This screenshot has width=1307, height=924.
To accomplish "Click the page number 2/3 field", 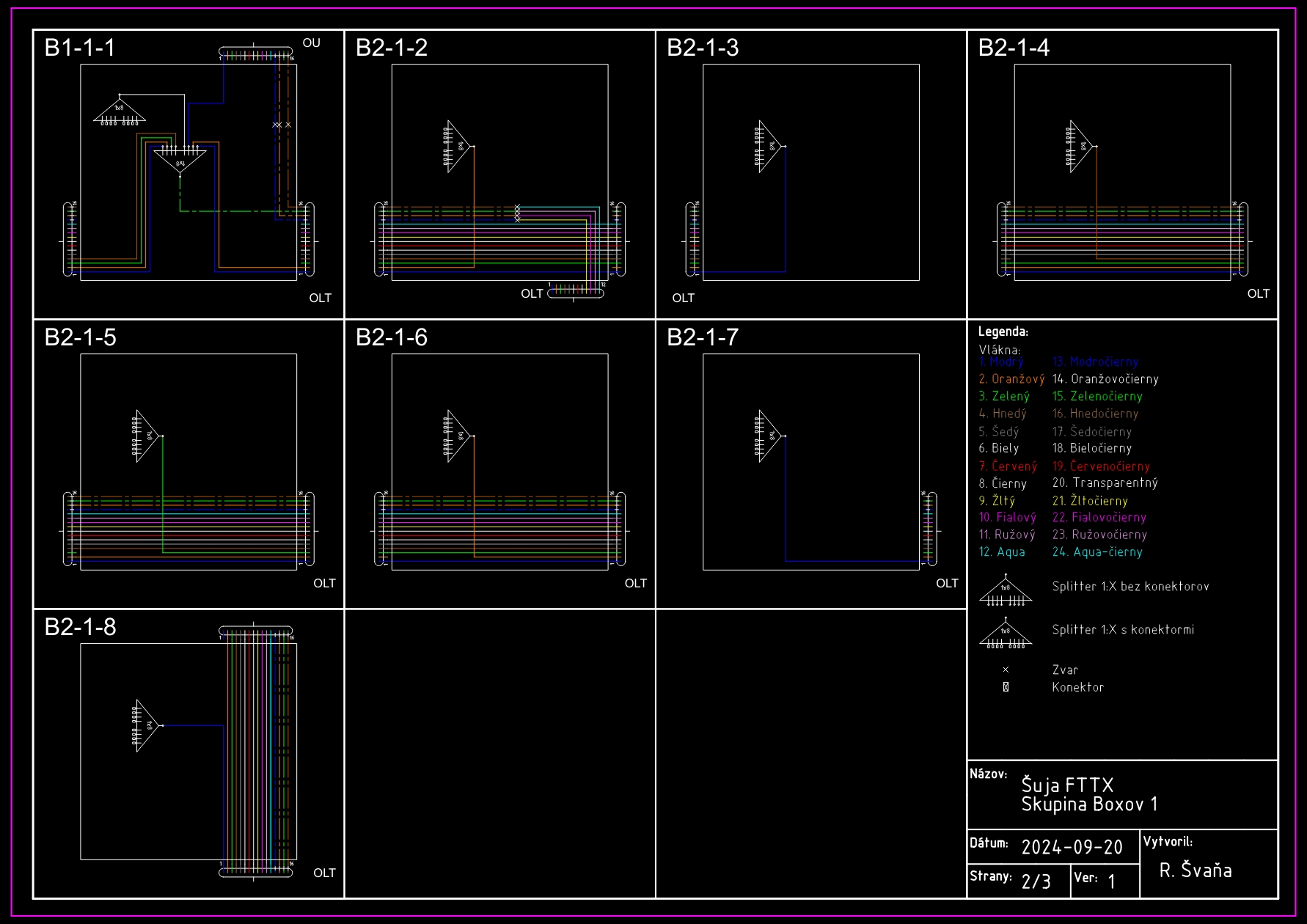I will [1036, 881].
